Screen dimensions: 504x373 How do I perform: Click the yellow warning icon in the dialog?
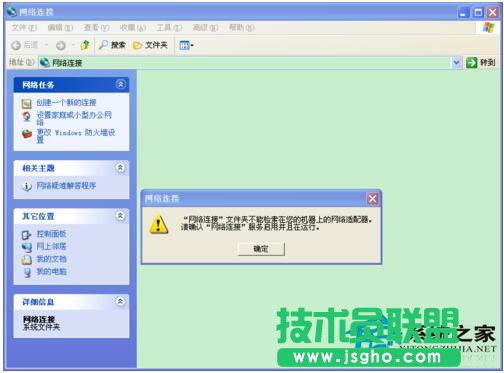[x=159, y=224]
